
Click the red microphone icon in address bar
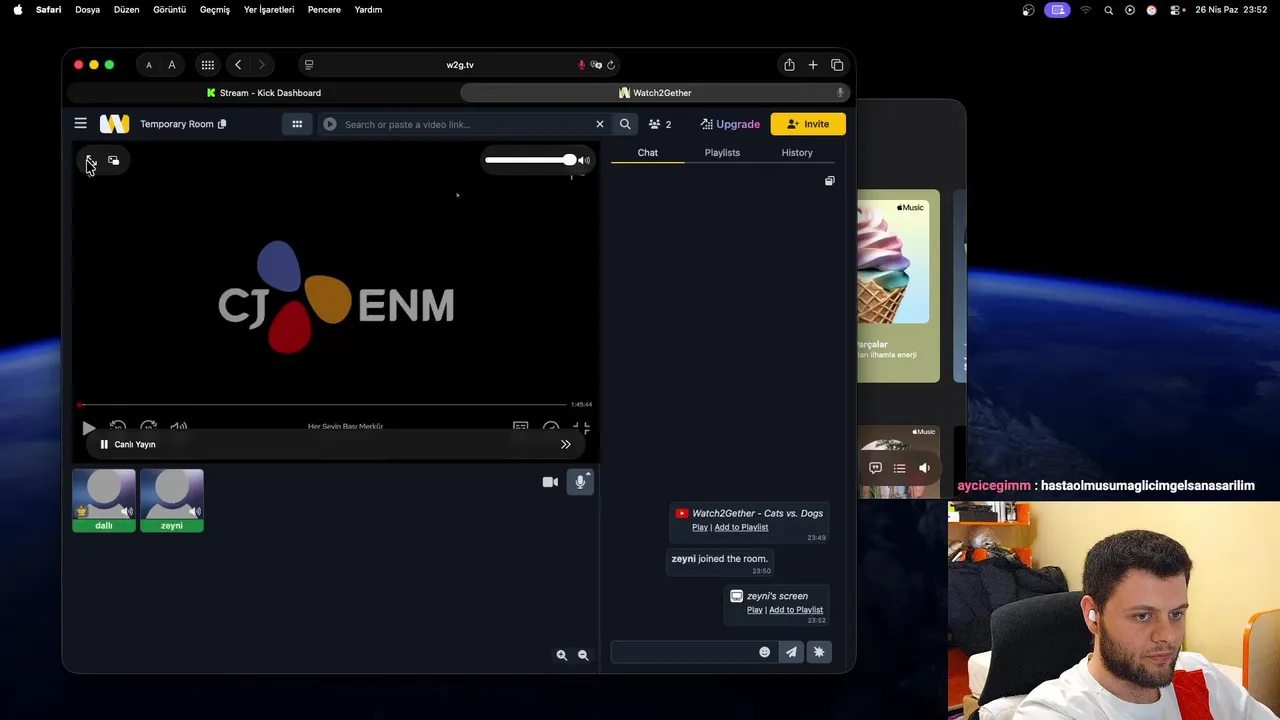(x=581, y=65)
